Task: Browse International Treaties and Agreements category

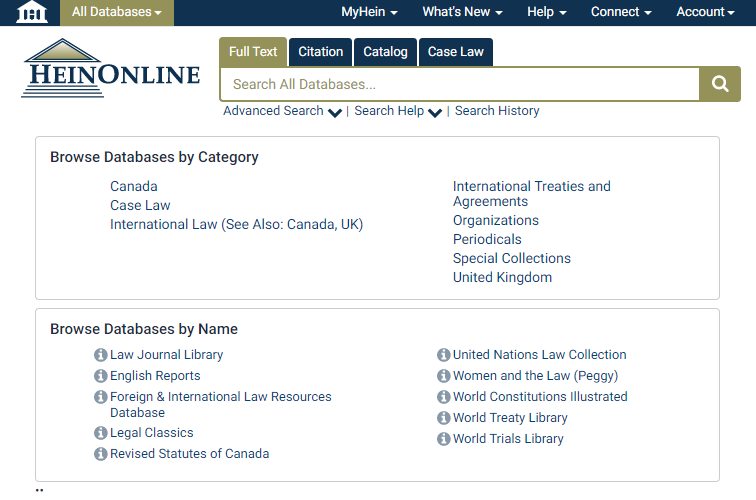Action: pos(531,194)
